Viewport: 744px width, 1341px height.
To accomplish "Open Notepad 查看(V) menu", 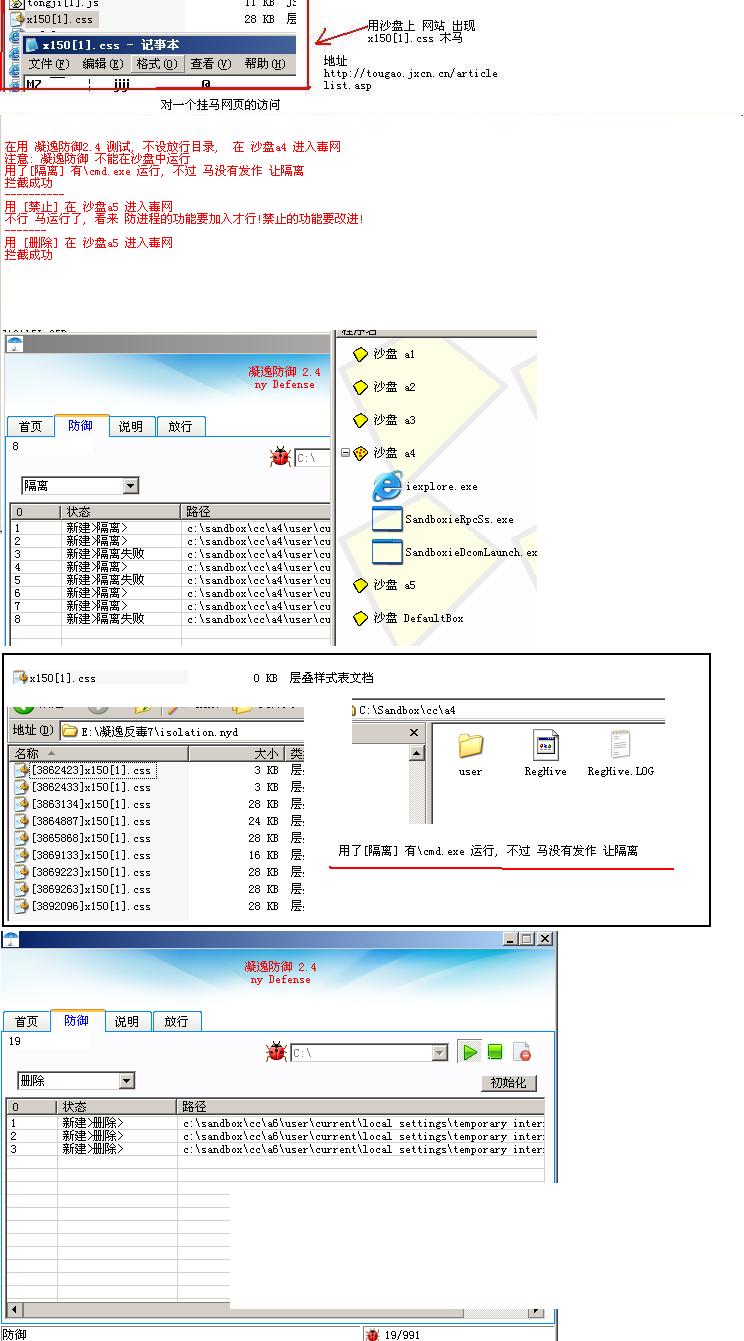I will pos(210,64).
